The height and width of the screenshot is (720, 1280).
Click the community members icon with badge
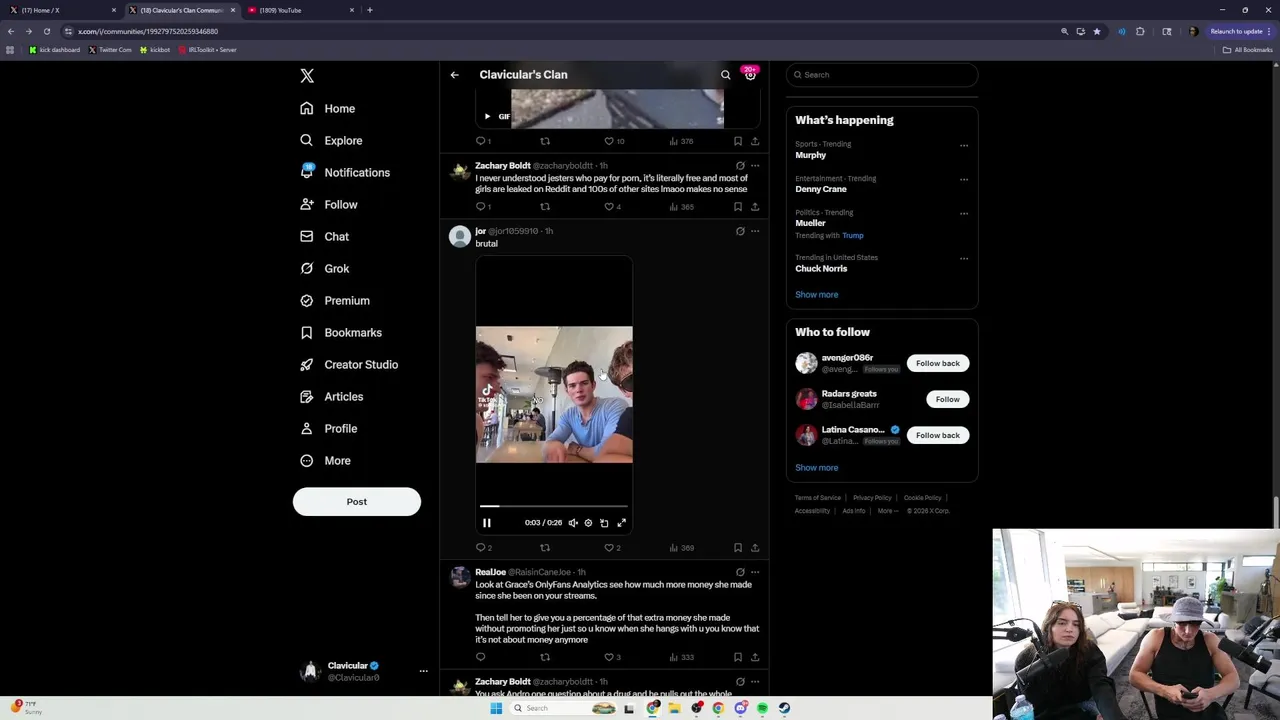point(750,75)
